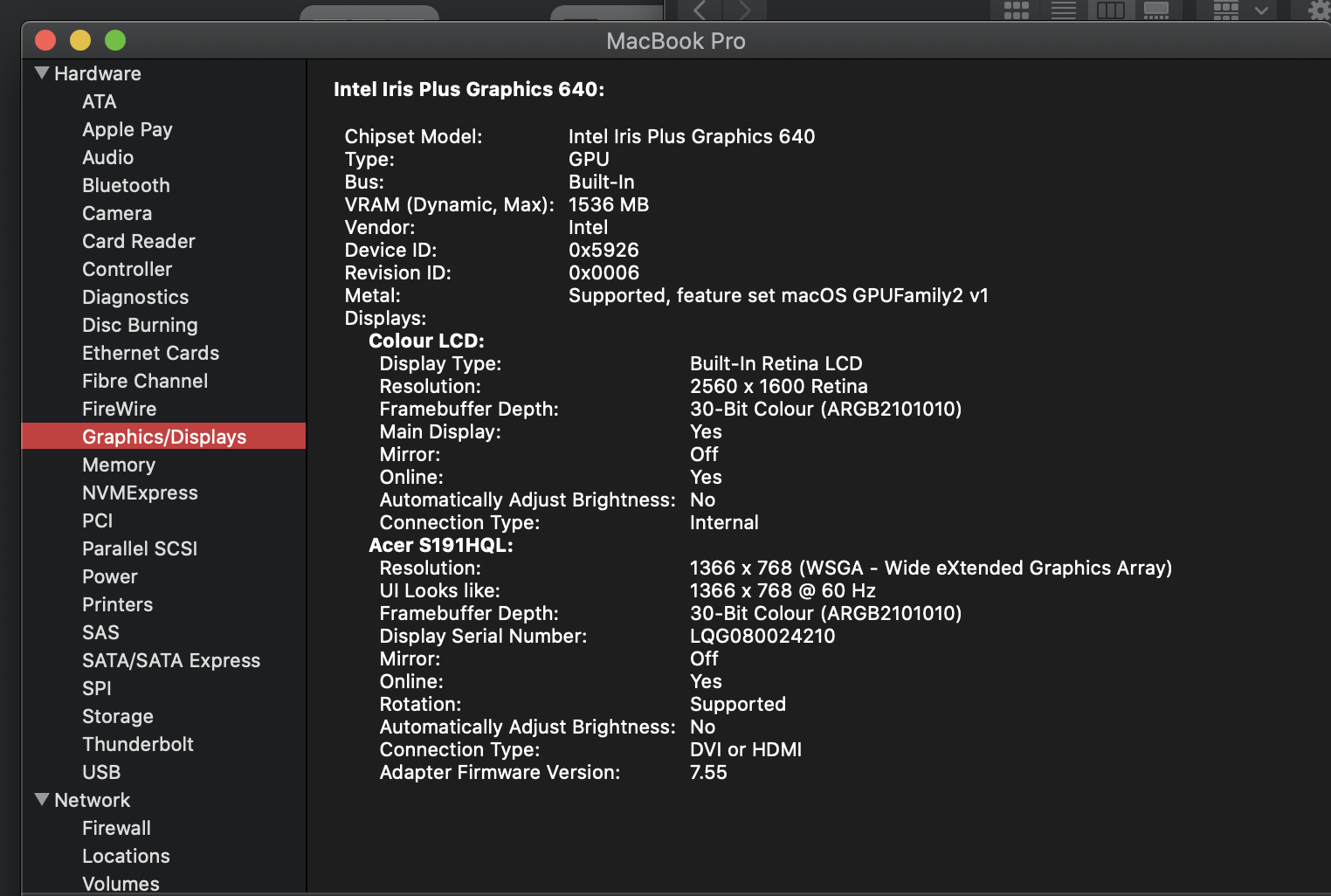This screenshot has height=896, width=1331.
Task: Switch Finder window to icon grid view
Action: (1017, 10)
